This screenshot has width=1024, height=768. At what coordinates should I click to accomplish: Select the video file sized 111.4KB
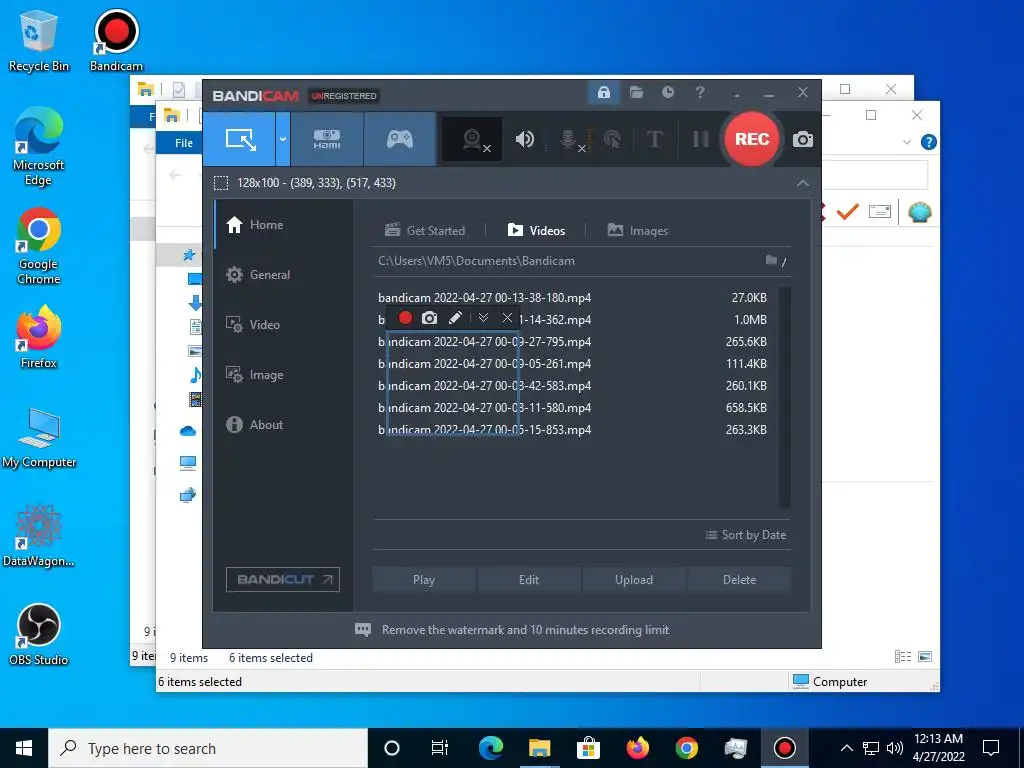click(x=572, y=364)
